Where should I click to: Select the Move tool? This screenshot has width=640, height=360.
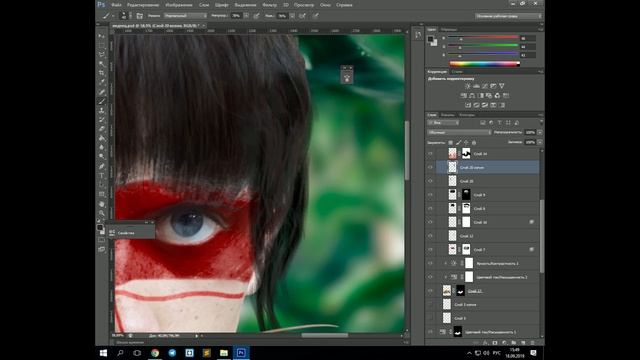point(102,36)
